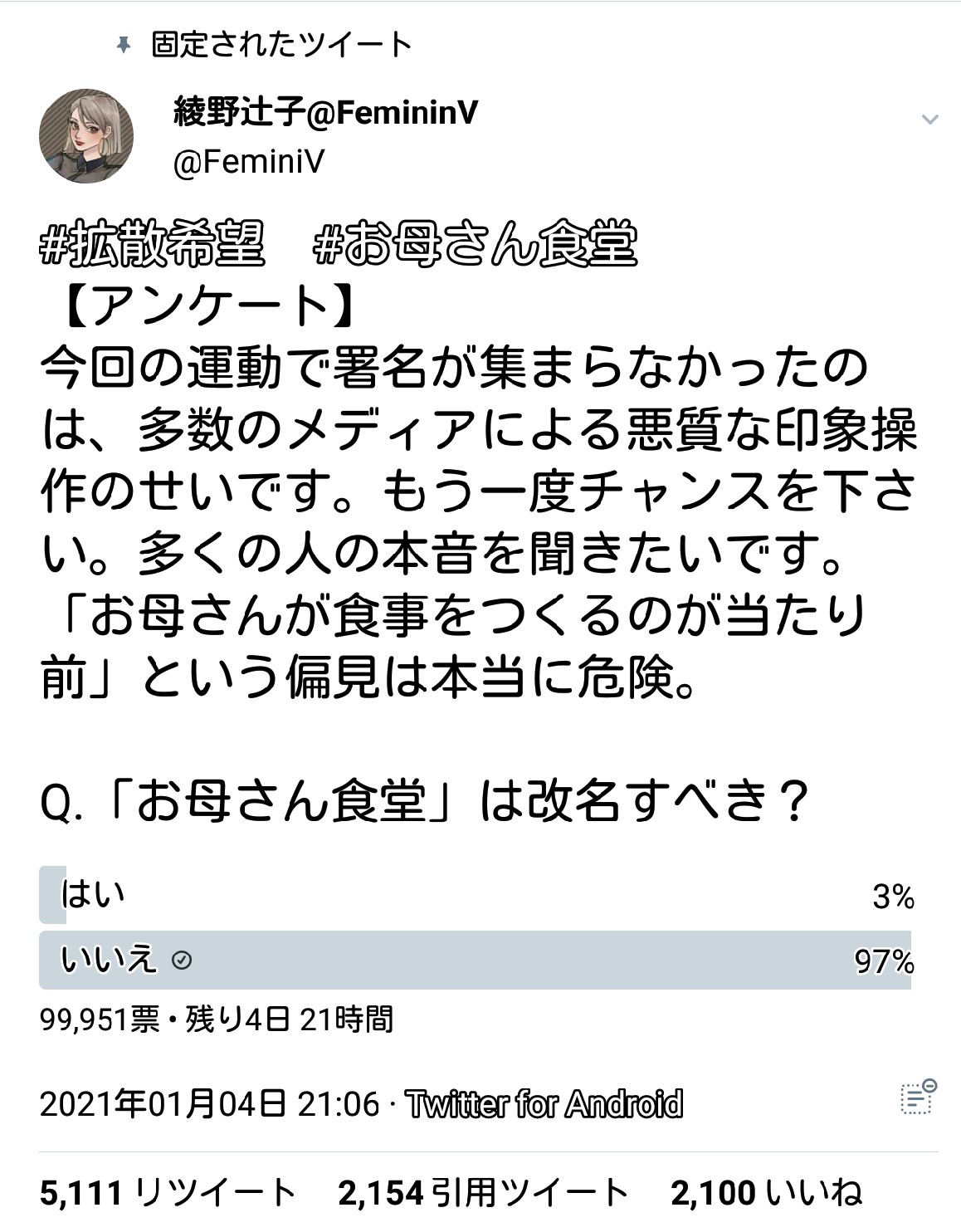
Task: Click the 2021年01月04日 21:06 timestamp
Action: click(209, 1104)
